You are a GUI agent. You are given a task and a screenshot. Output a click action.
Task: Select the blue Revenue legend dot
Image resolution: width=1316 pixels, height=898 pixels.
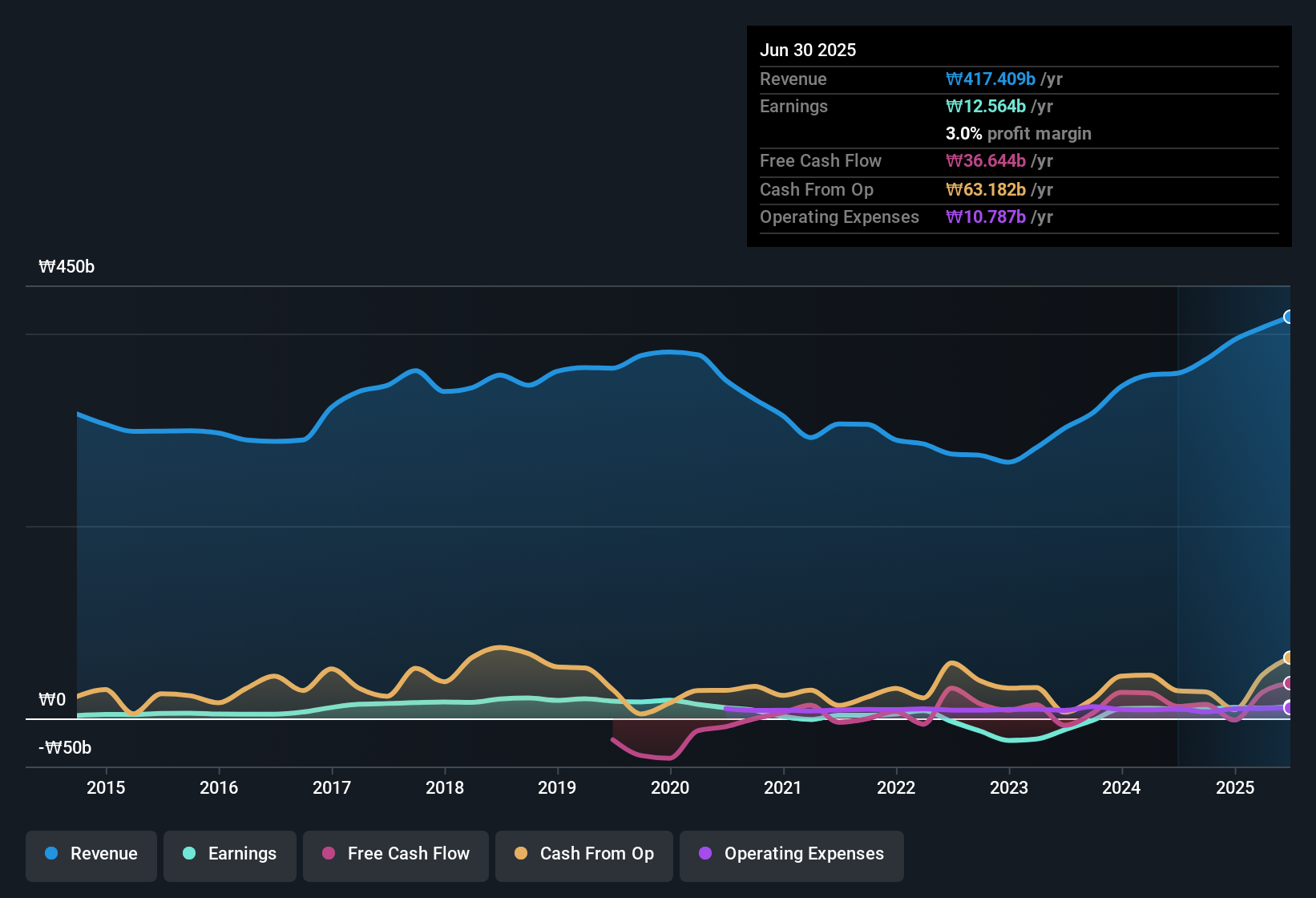50,854
